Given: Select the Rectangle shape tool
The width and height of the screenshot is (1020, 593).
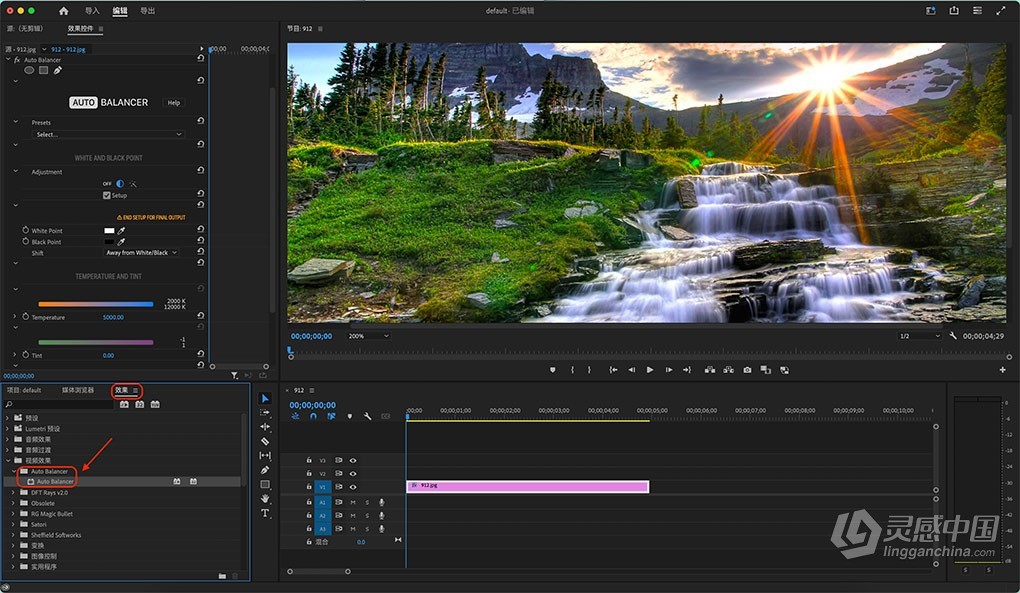Looking at the screenshot, I should [x=265, y=484].
